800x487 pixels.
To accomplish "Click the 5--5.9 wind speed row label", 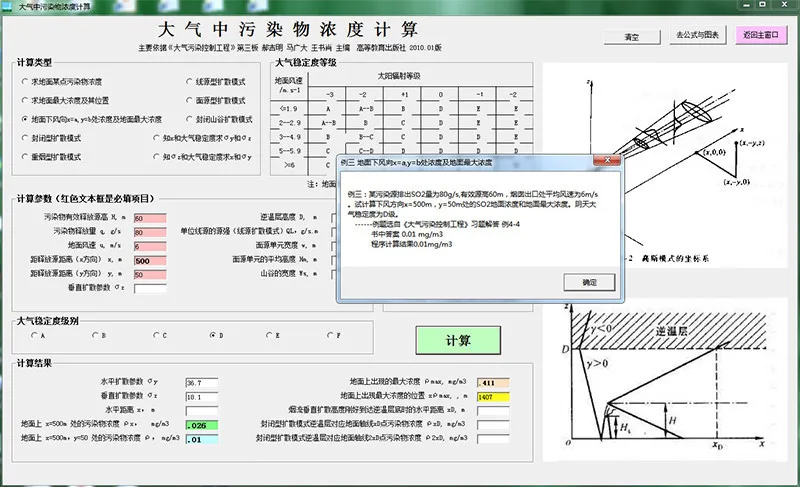I will tap(289, 151).
